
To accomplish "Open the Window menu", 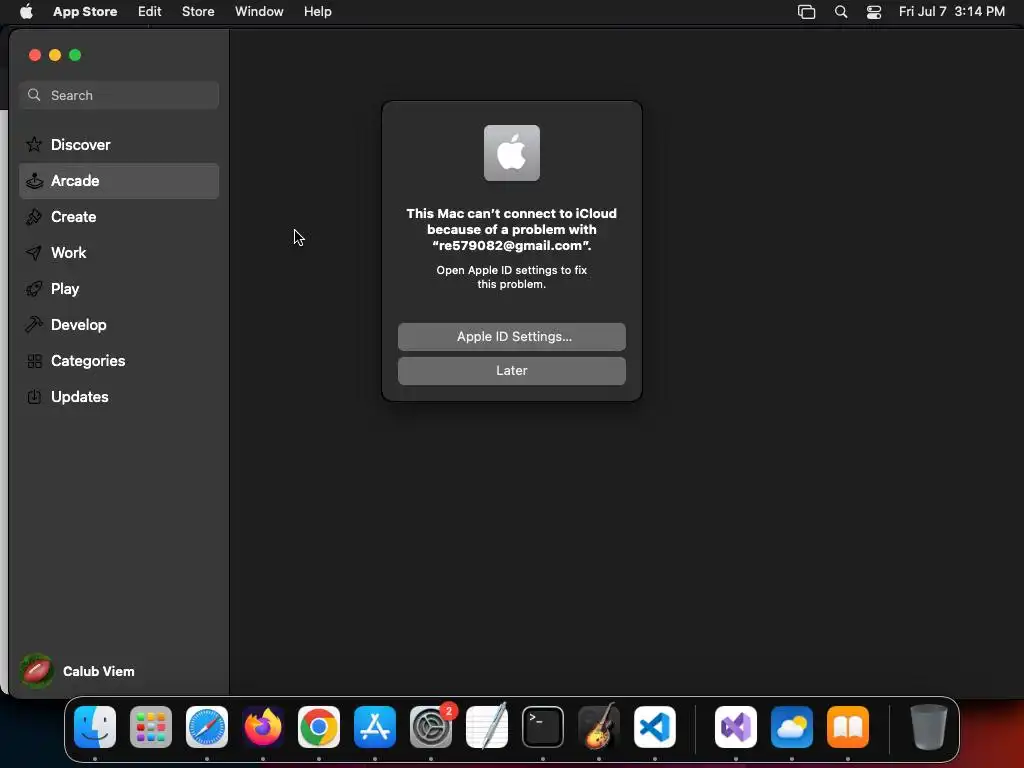I will (259, 11).
